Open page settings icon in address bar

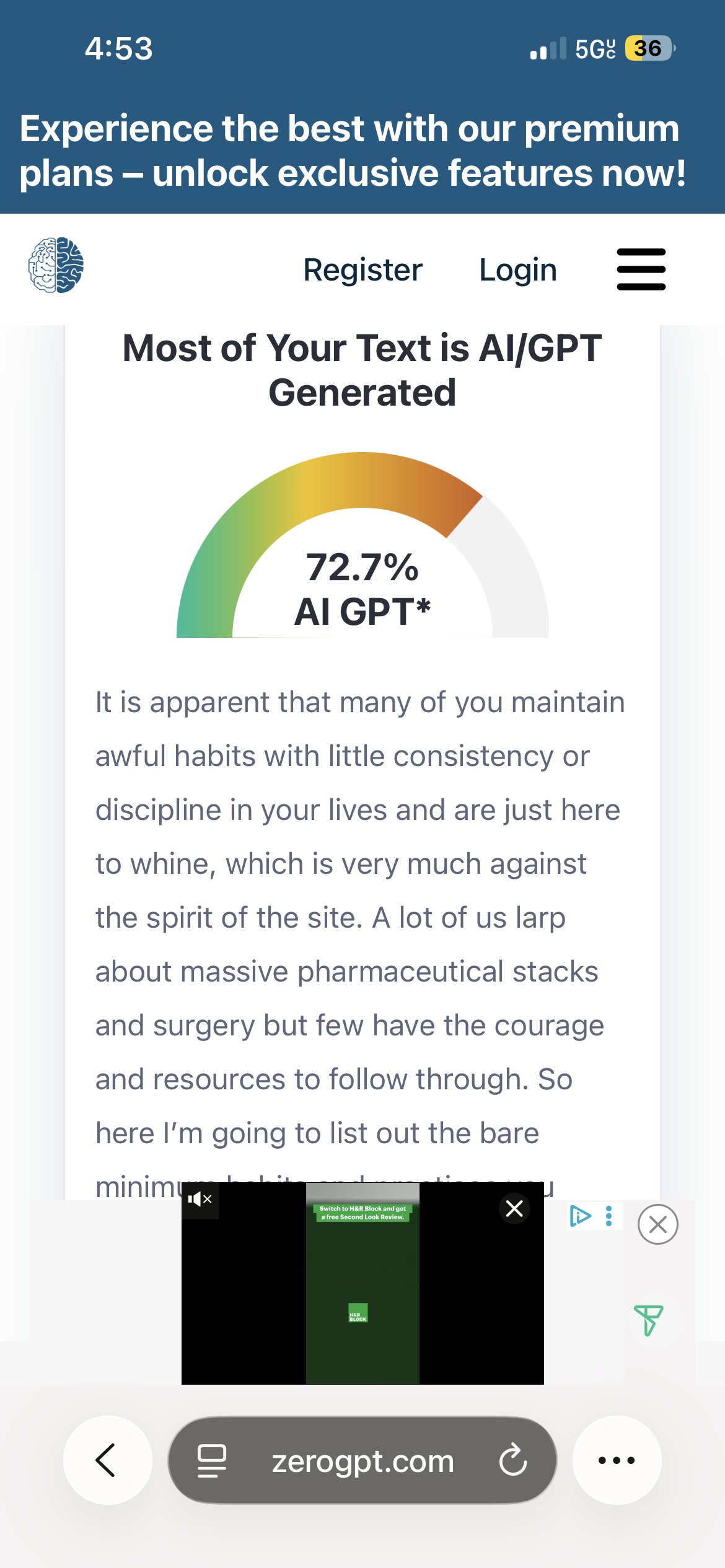click(211, 1460)
